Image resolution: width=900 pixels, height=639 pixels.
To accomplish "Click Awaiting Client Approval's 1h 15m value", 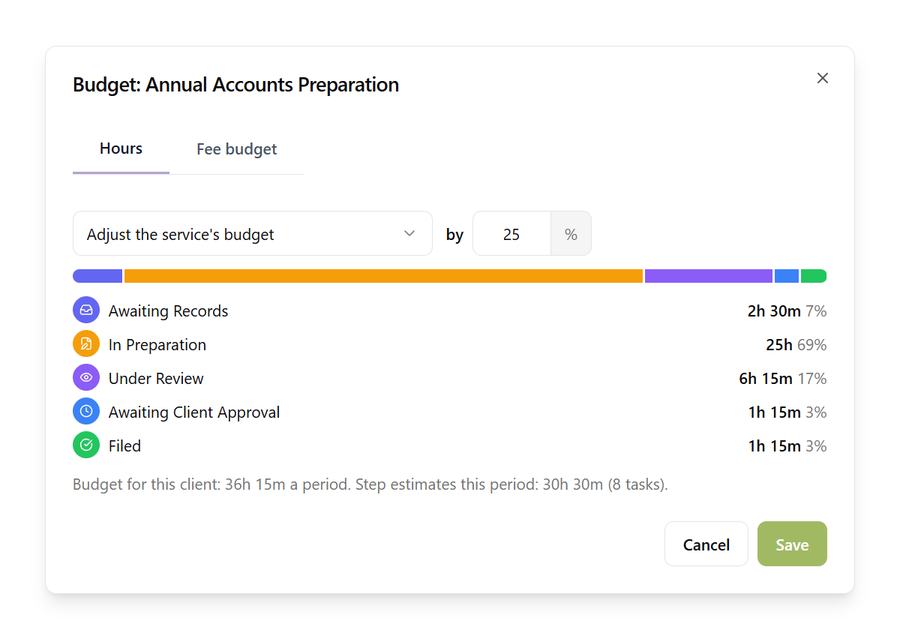I will [x=774, y=413].
